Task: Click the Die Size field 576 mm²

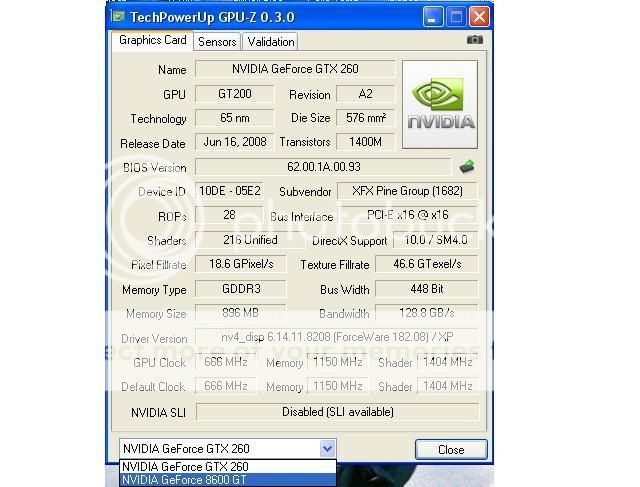Action: [365, 118]
